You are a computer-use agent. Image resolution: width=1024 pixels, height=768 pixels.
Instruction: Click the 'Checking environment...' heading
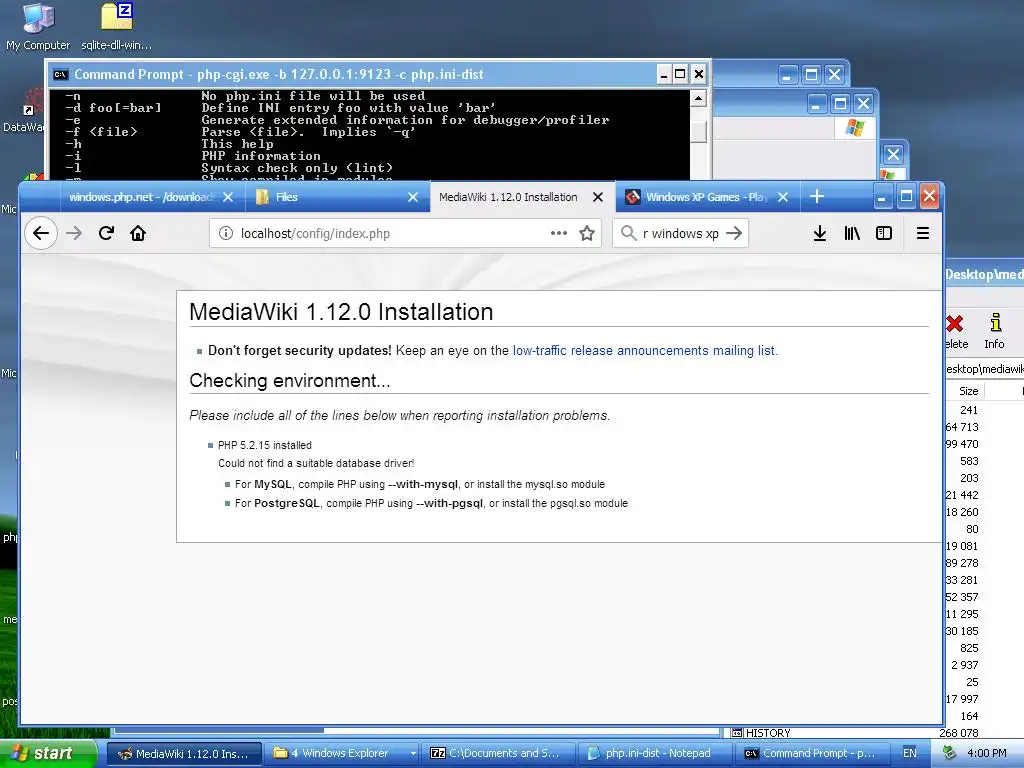tap(290, 381)
